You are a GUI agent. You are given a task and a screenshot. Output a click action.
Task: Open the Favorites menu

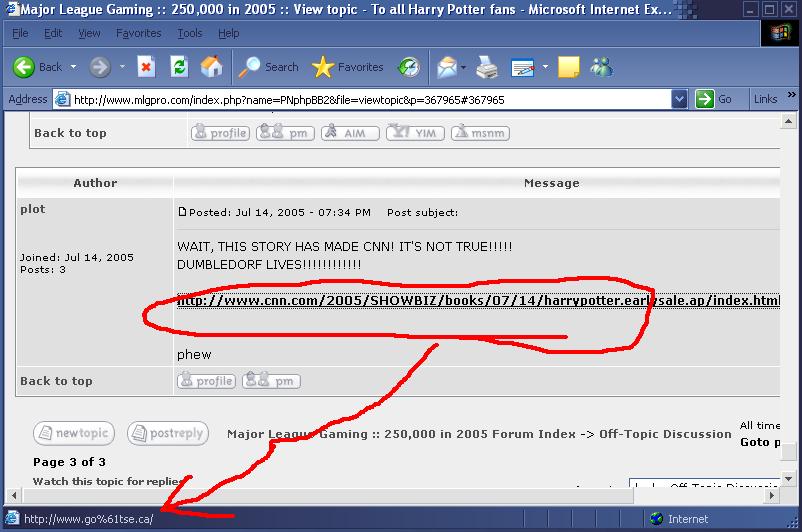click(x=139, y=33)
